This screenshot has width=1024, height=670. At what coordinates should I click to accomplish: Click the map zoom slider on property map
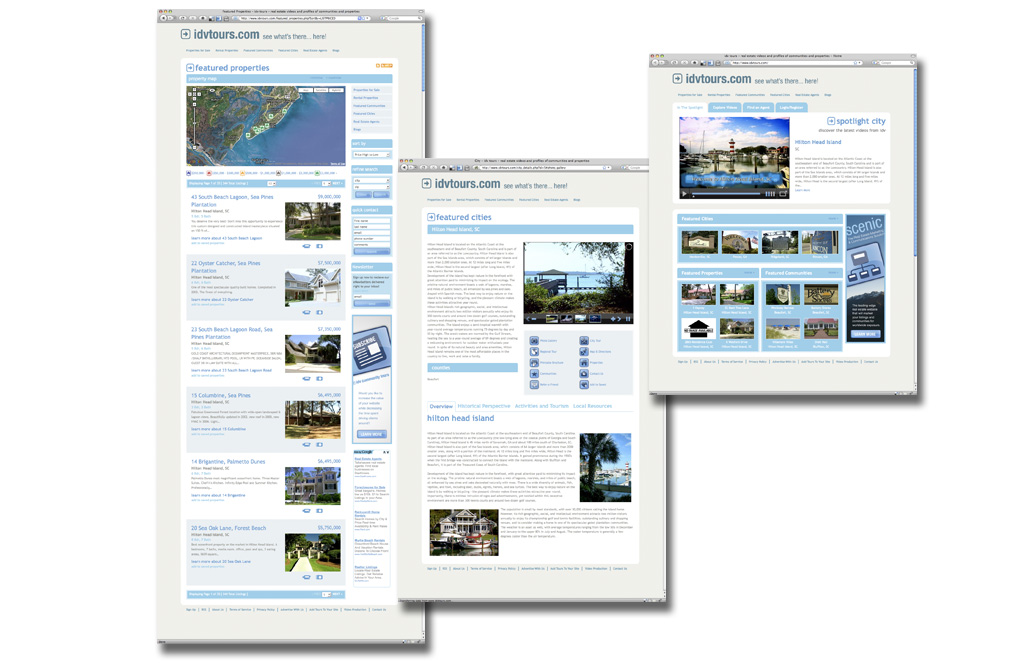(x=194, y=124)
